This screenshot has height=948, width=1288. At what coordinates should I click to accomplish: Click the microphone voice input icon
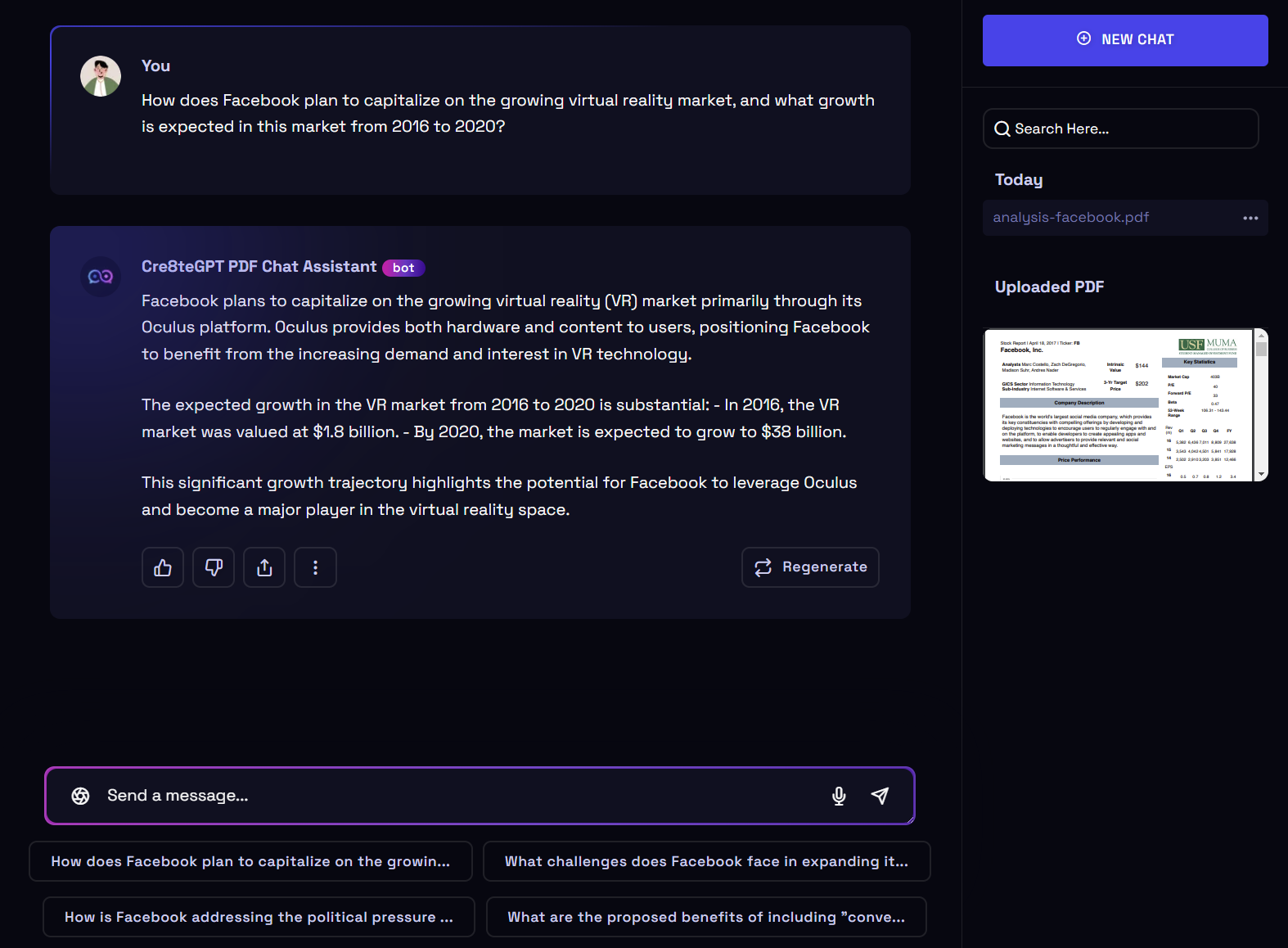839,796
